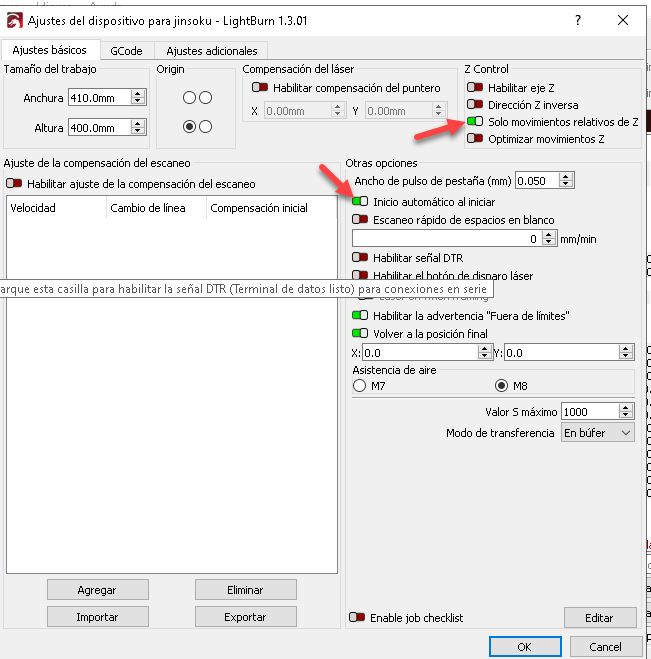Select the top-right origin radio button
651x659 pixels.
206,98
